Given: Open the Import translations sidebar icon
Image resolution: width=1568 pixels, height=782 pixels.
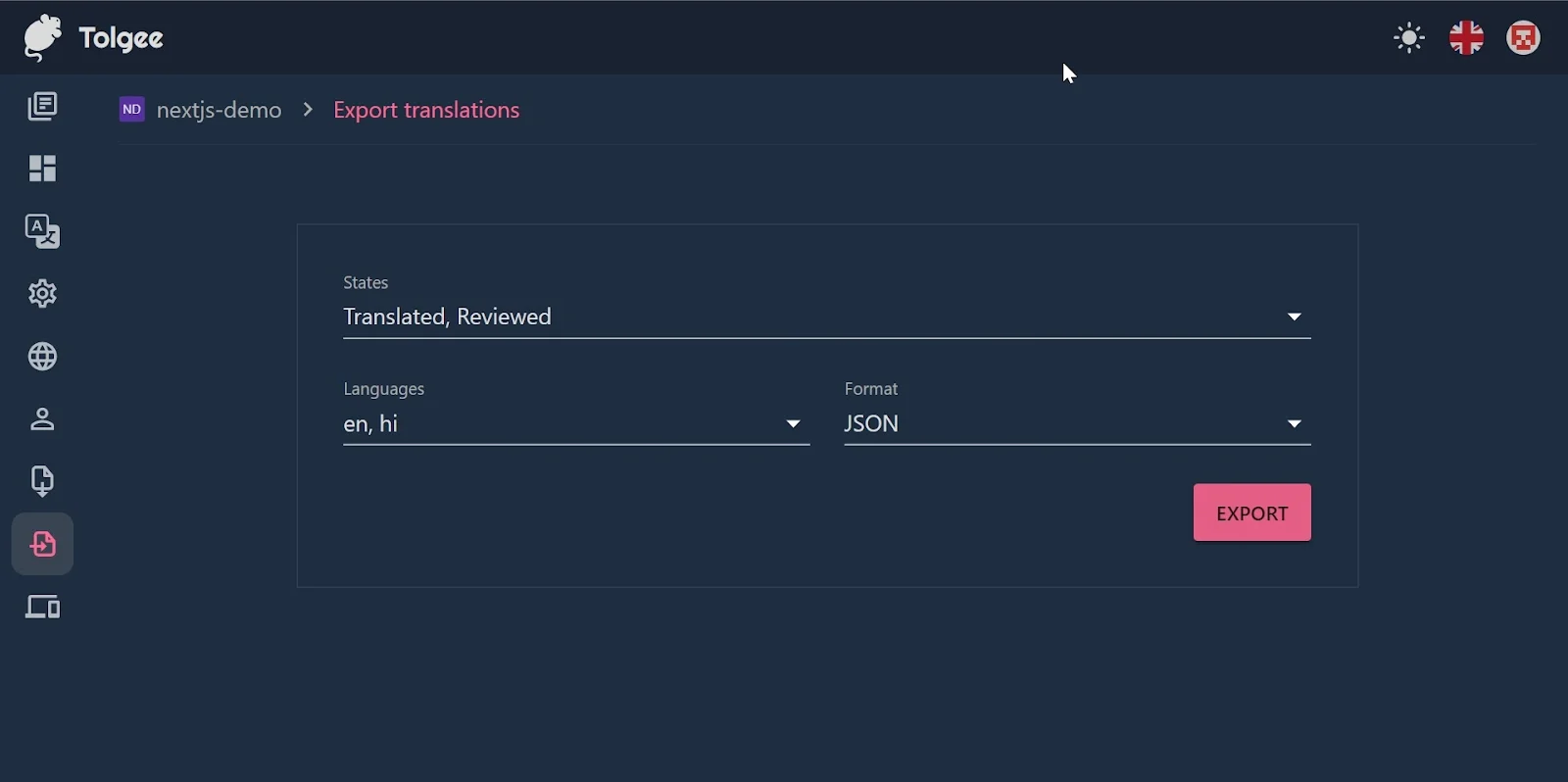Looking at the screenshot, I should (x=42, y=481).
